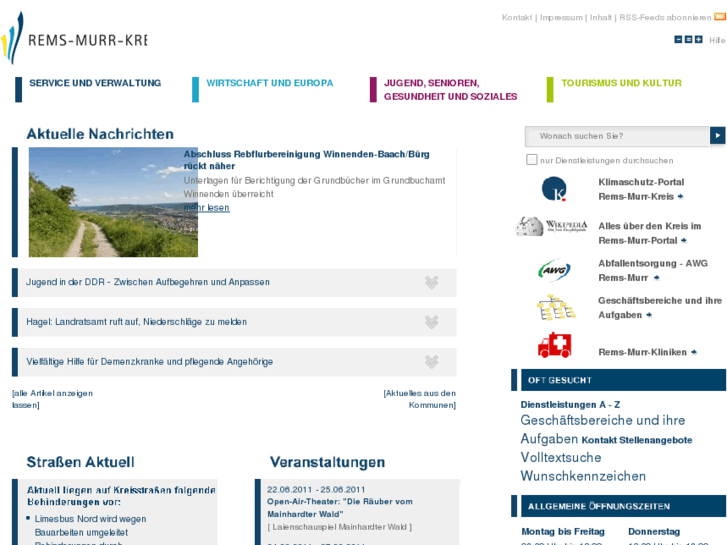Click the Wikipedia logo

pos(551,226)
